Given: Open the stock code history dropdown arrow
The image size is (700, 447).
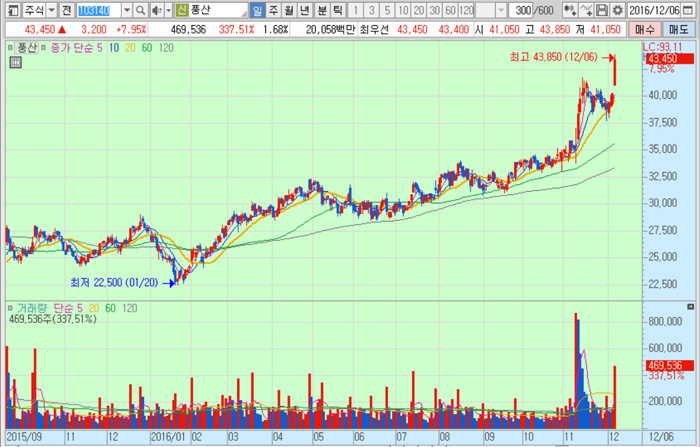Looking at the screenshot, I should coord(125,10).
